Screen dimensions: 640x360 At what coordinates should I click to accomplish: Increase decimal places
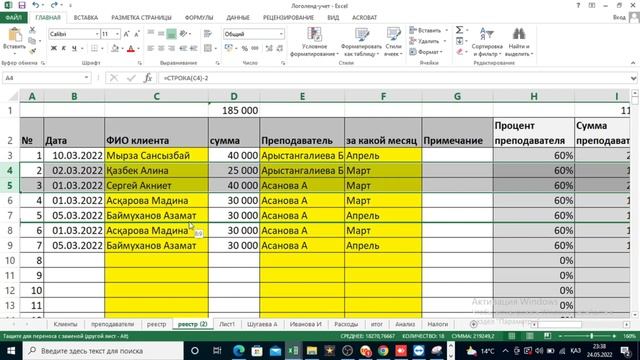coord(269,49)
